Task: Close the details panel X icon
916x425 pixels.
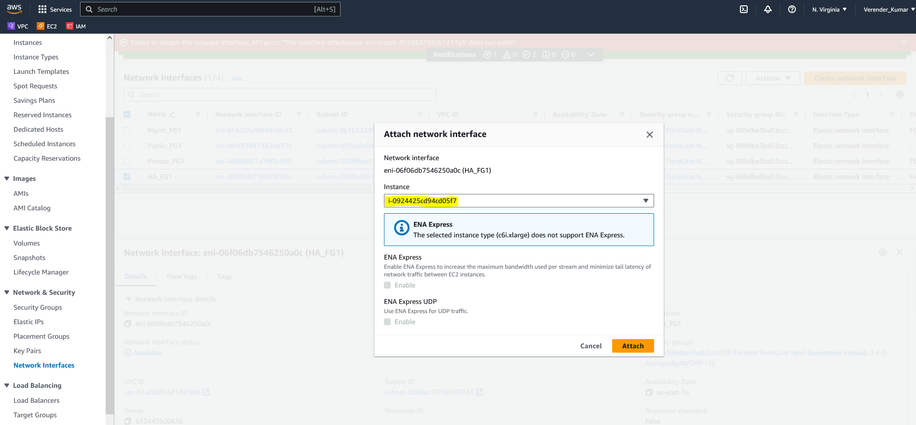Action: point(900,252)
